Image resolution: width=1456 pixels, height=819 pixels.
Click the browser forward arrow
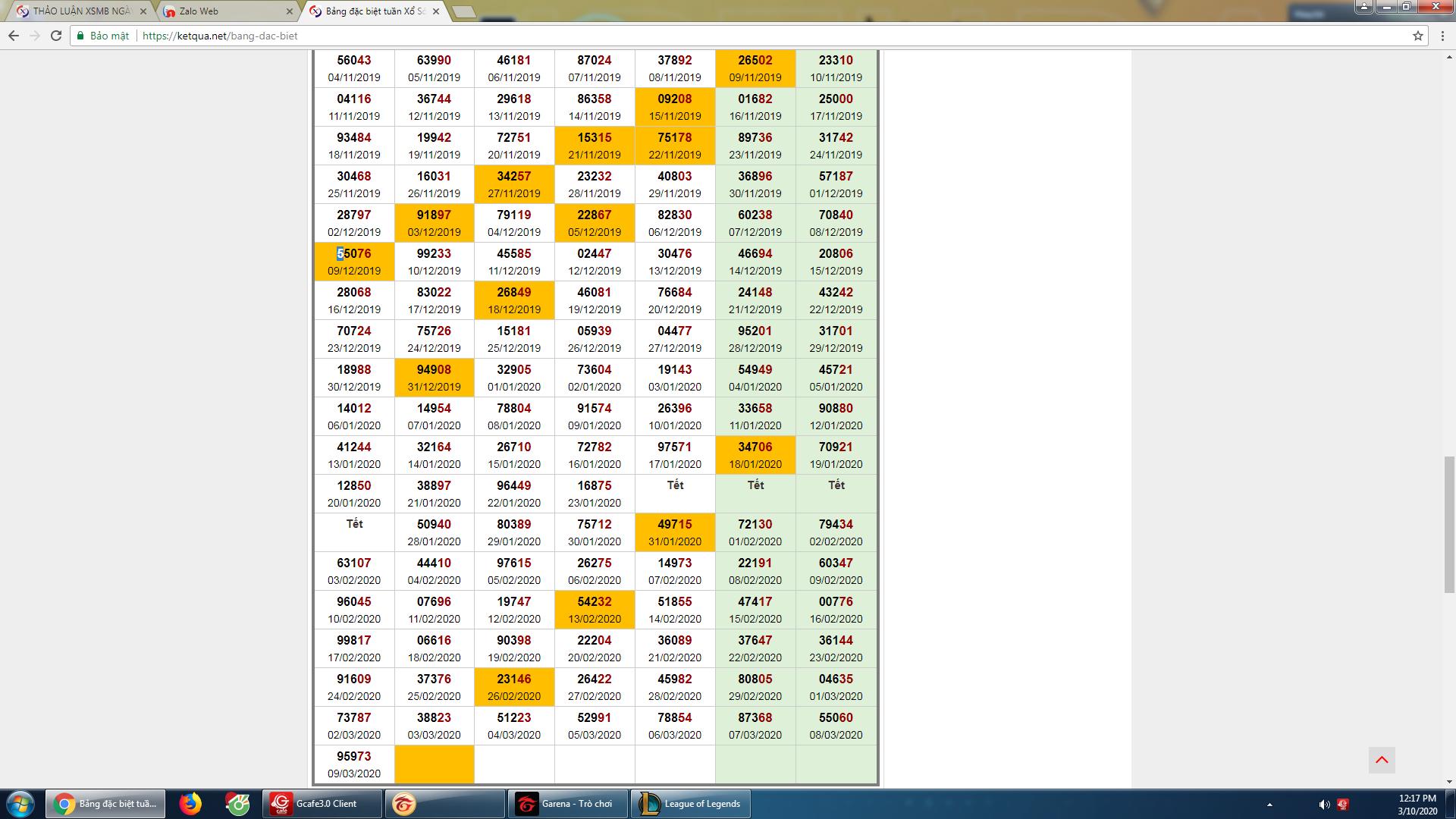[x=35, y=36]
